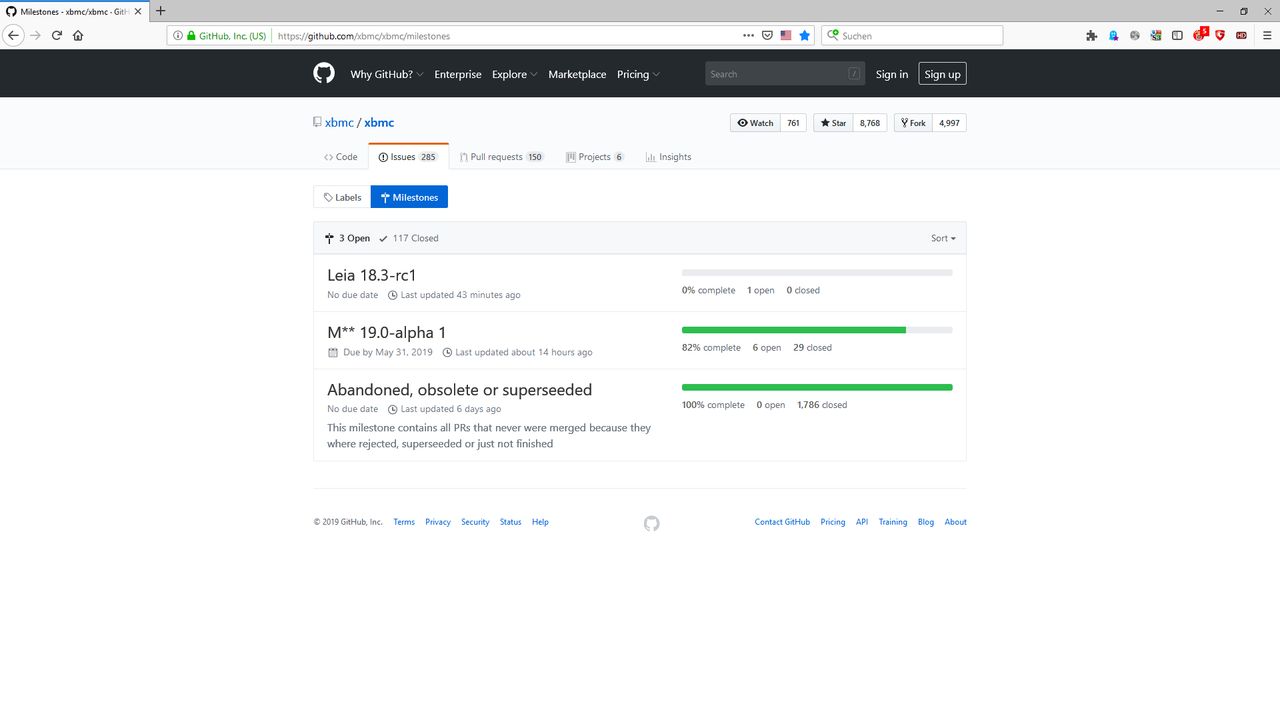Go back with the browser back arrow
Viewport: 1280px width, 720px height.
click(x=14, y=35)
